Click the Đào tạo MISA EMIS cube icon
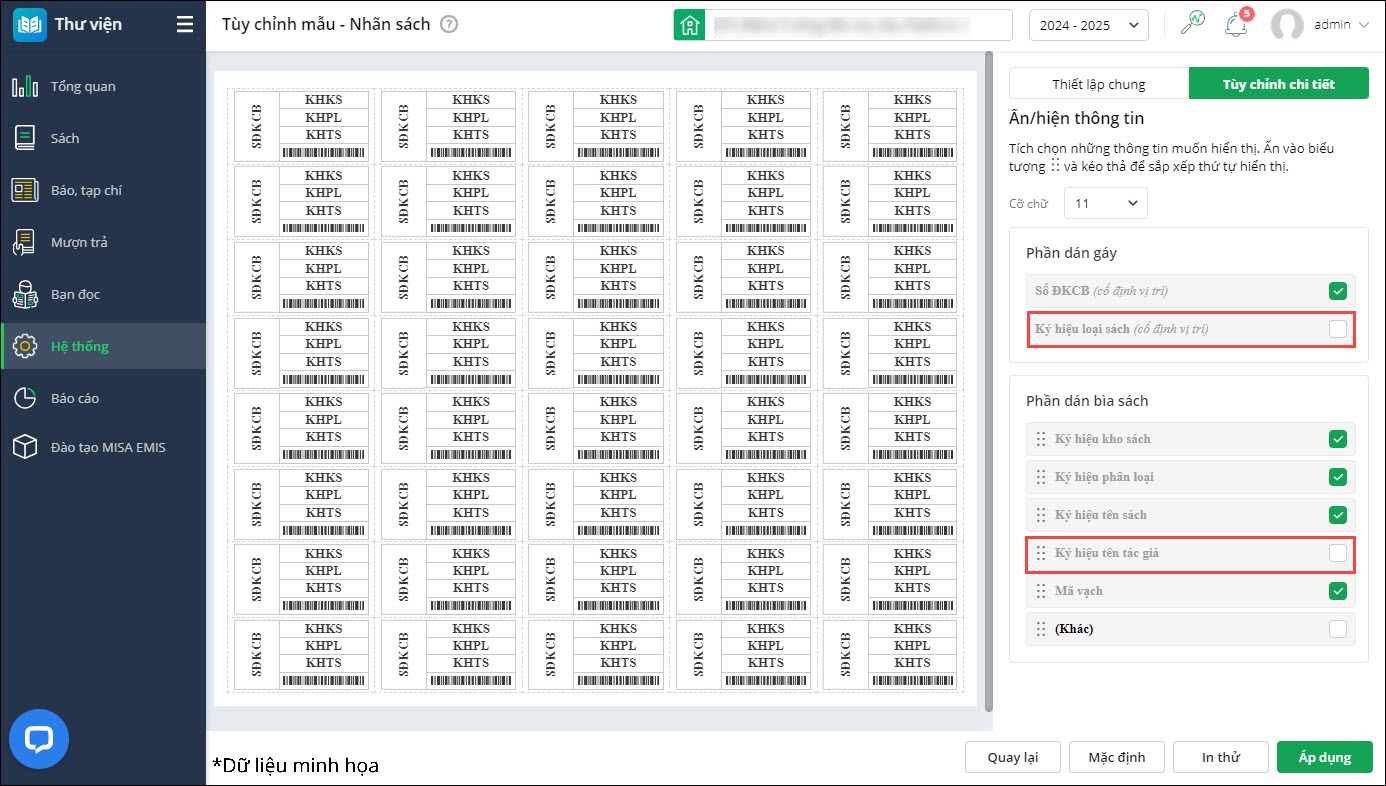Screen dimensions: 1386x786 (25, 447)
